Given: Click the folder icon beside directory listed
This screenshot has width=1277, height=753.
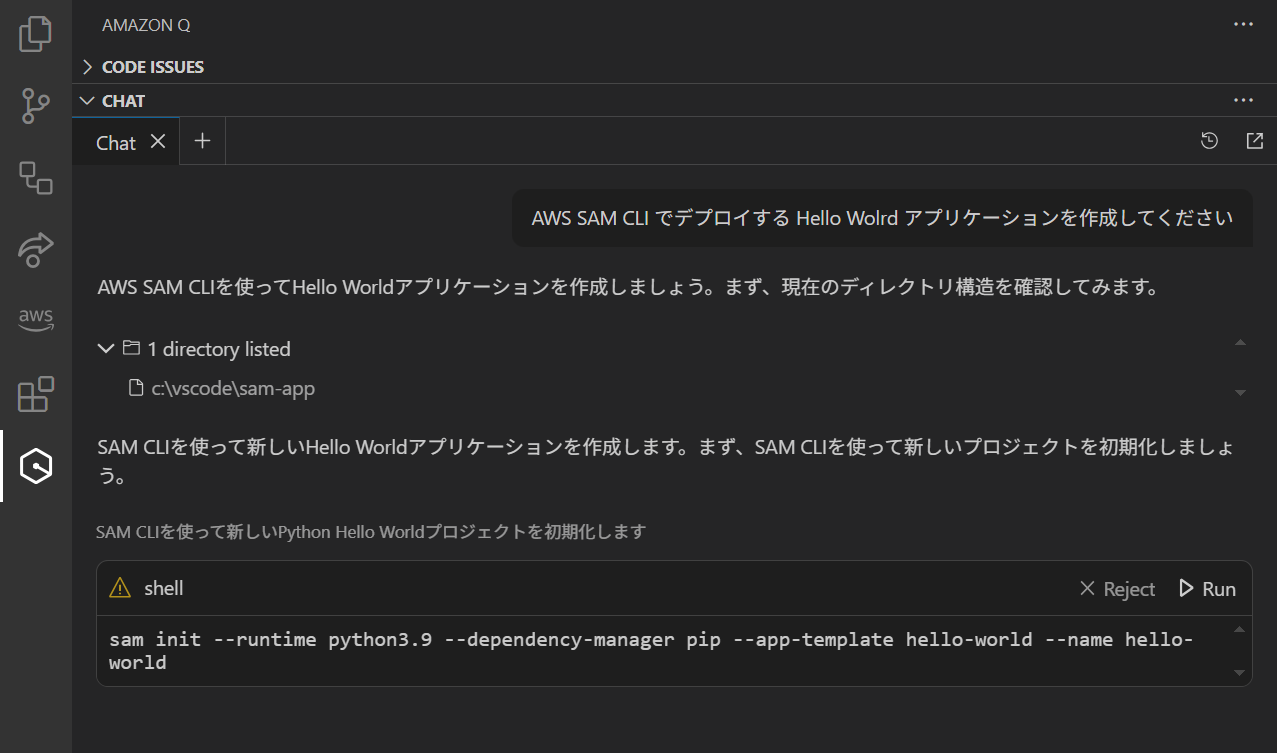Looking at the screenshot, I should click(131, 348).
